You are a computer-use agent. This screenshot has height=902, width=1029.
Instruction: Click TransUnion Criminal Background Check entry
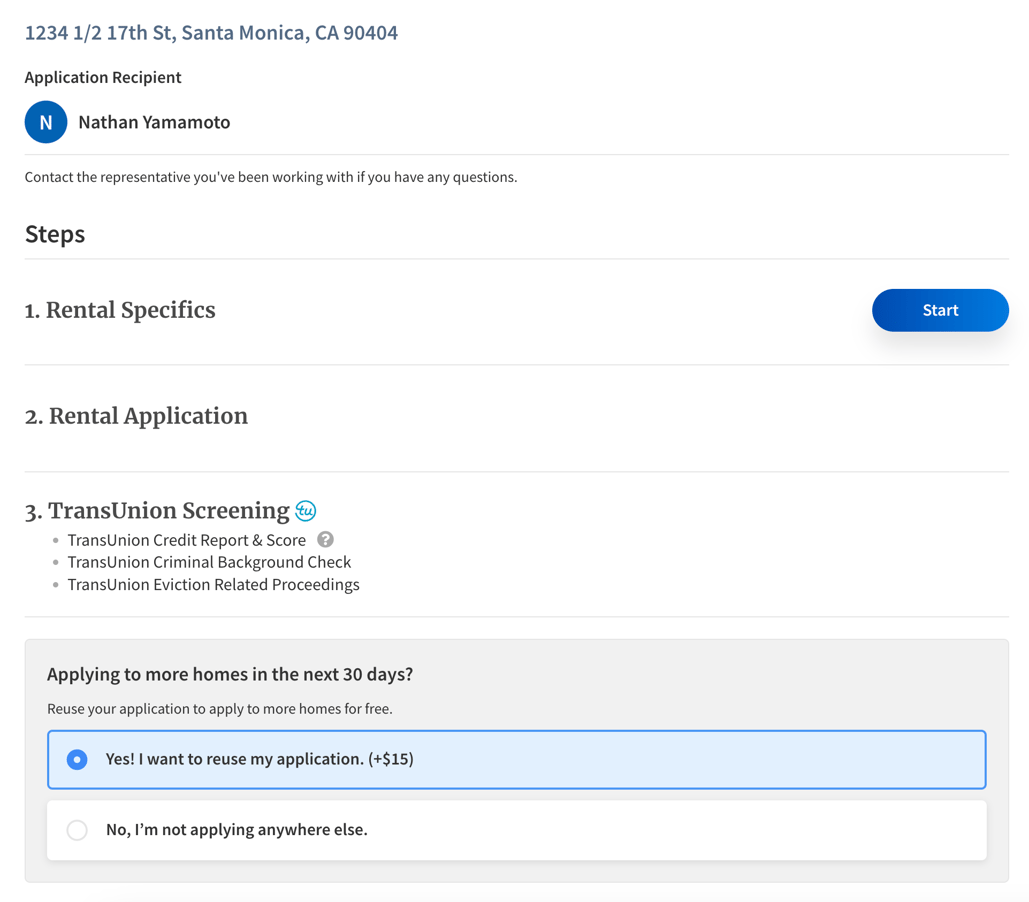[x=209, y=562]
